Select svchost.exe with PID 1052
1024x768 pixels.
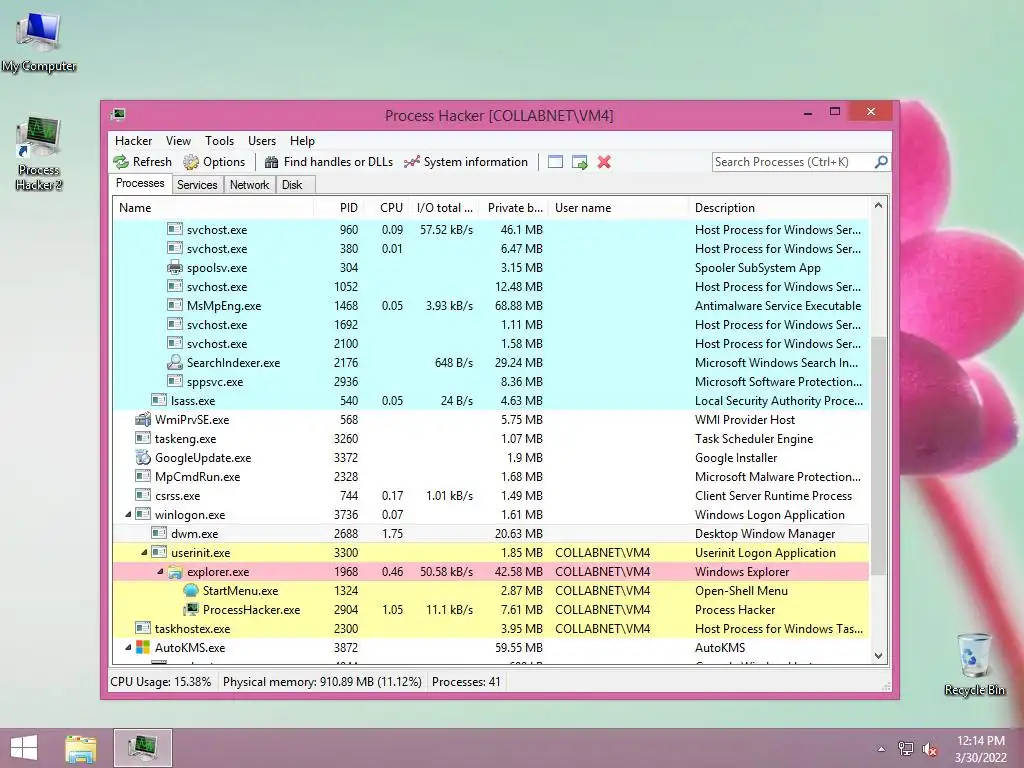[x=491, y=286]
